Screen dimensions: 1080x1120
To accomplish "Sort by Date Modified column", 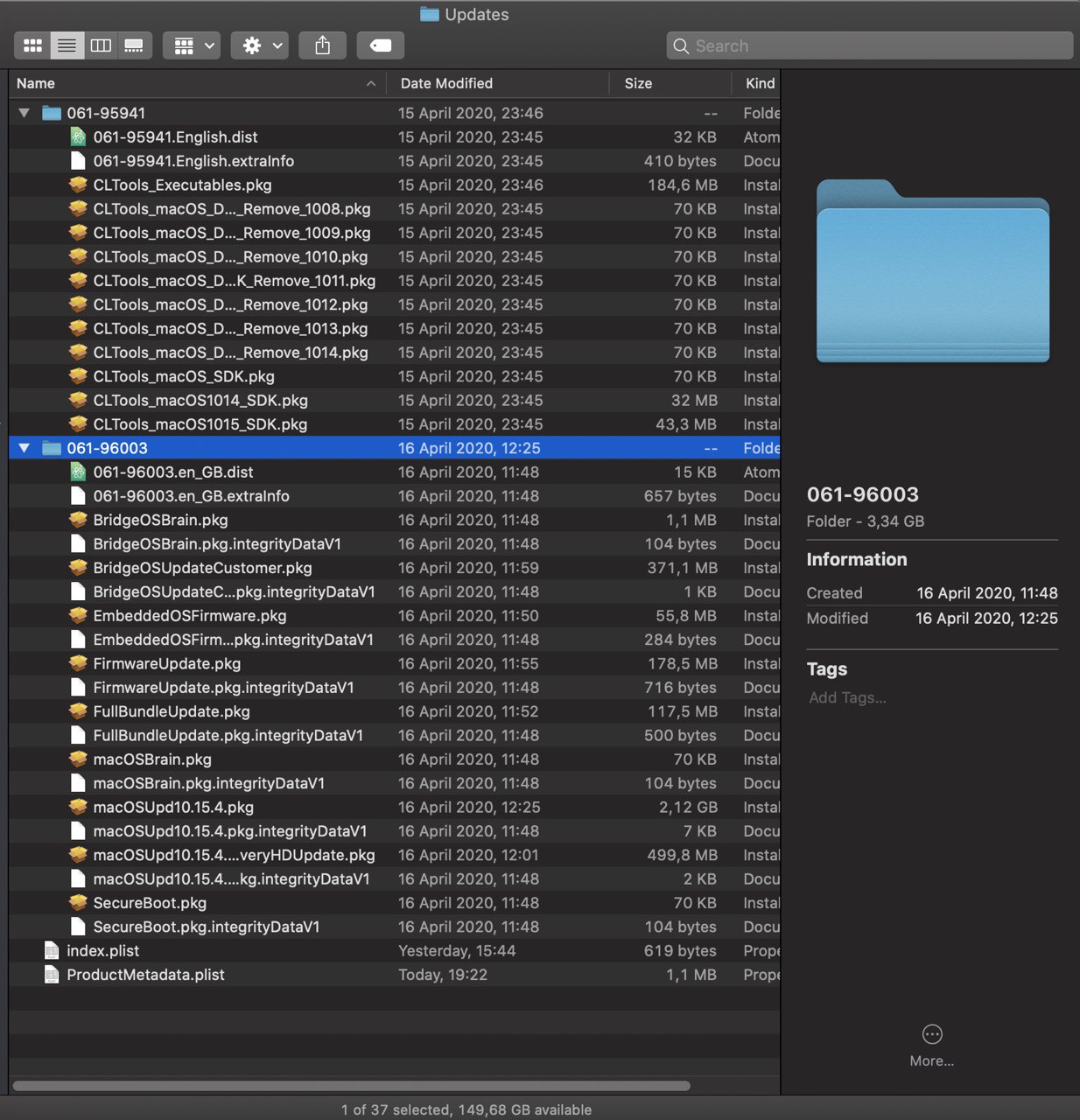I will pos(498,83).
